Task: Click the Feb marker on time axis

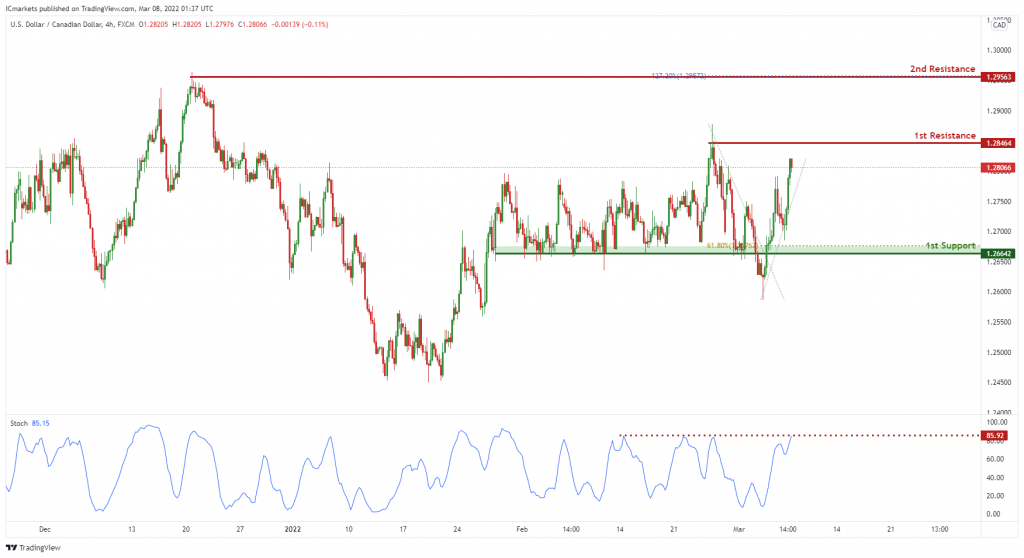Action: (x=521, y=529)
